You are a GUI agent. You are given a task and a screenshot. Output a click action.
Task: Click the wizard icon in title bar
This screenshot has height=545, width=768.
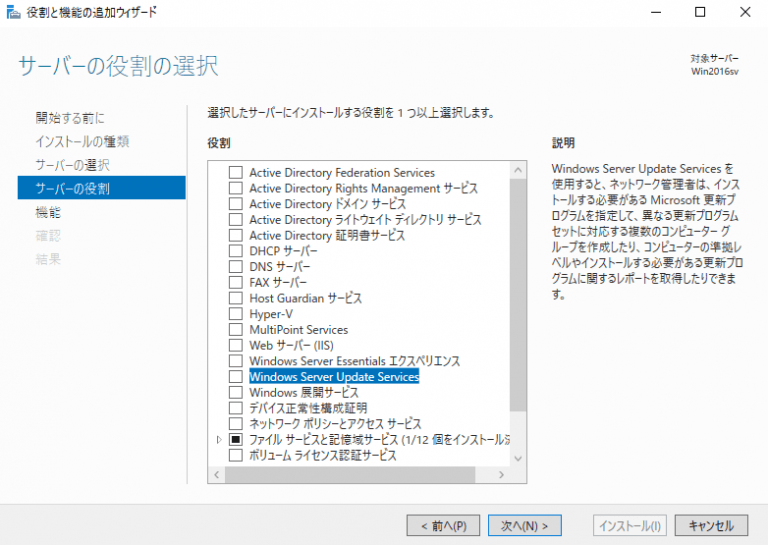[12, 12]
